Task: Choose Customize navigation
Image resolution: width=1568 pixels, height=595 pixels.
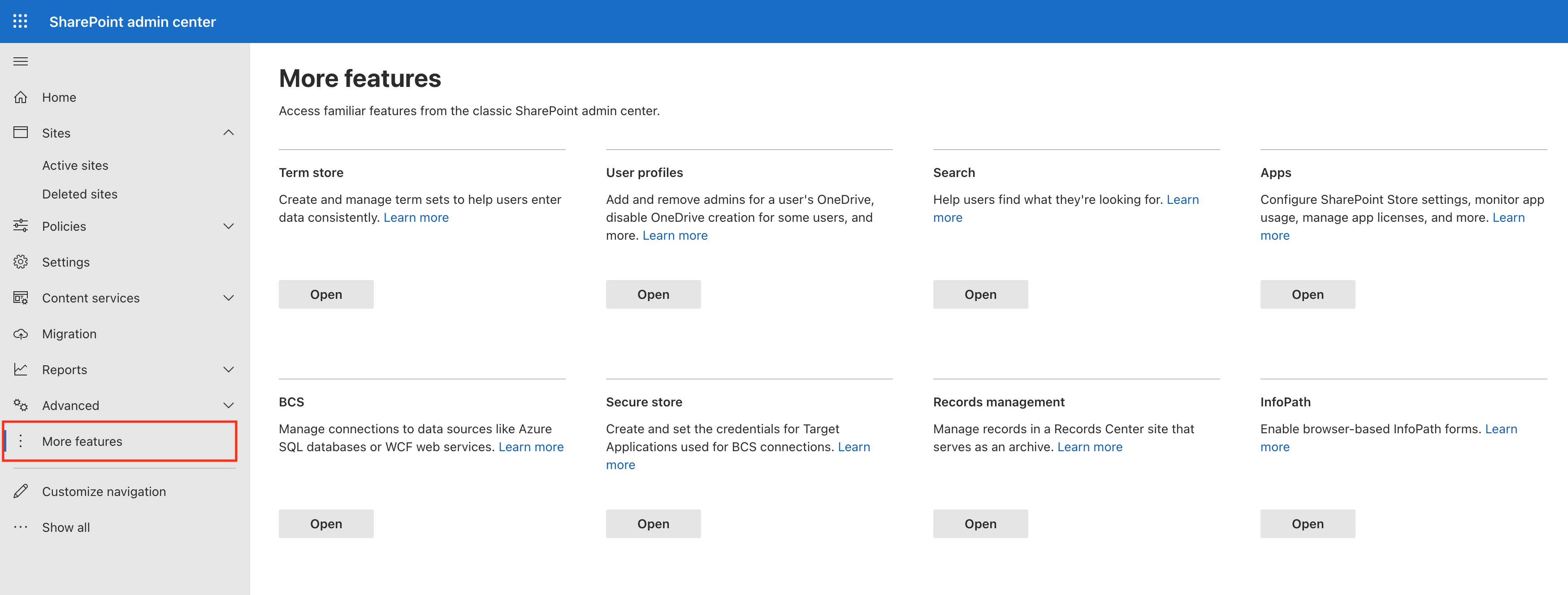Action: tap(104, 492)
